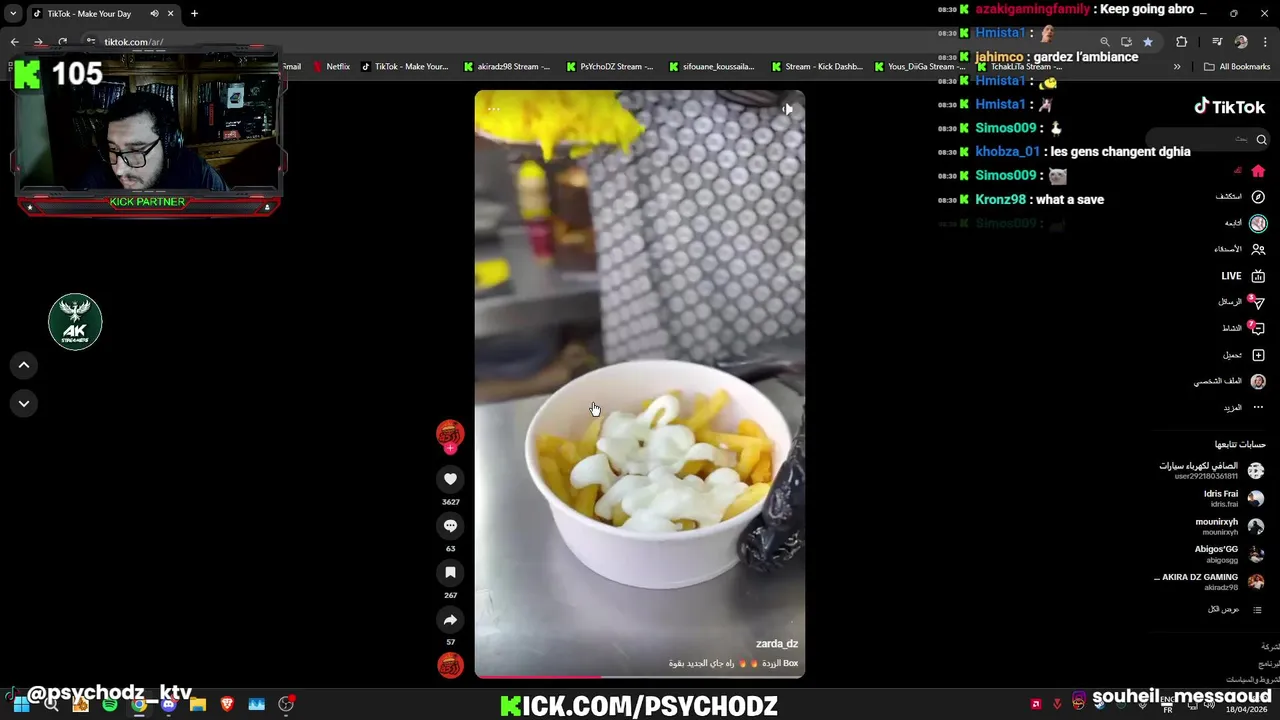Viewport: 1280px width, 720px height.
Task: Bookmark the video with the save icon
Action: click(450, 573)
